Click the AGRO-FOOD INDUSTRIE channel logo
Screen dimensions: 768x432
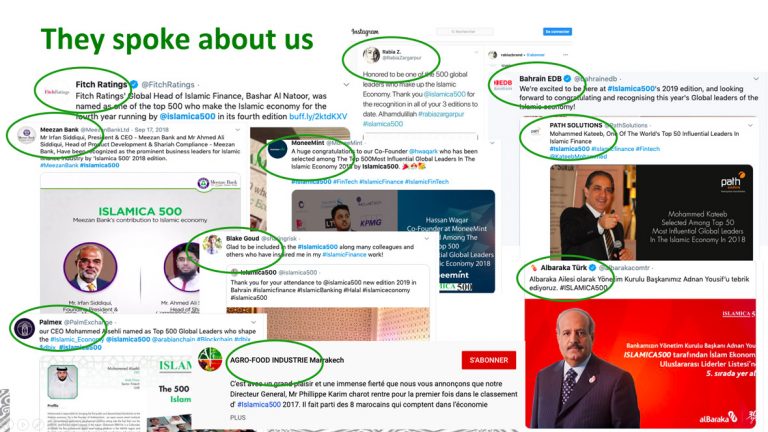pyautogui.click(x=210, y=360)
